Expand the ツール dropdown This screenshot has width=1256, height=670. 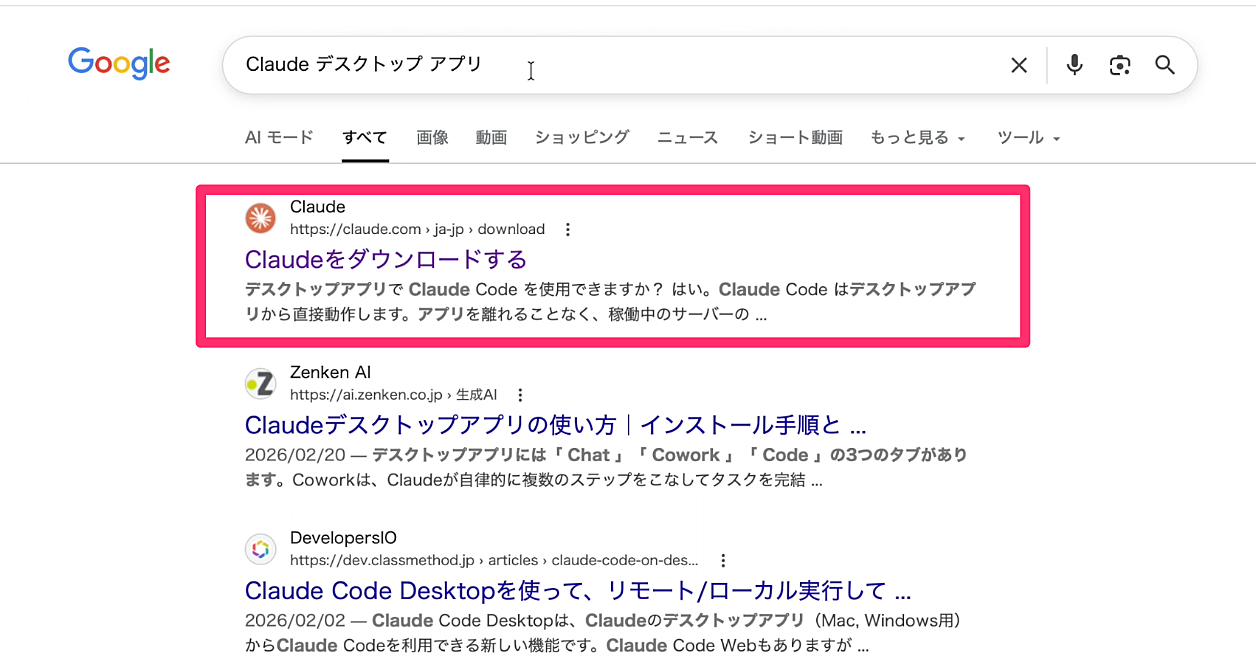(x=1028, y=138)
